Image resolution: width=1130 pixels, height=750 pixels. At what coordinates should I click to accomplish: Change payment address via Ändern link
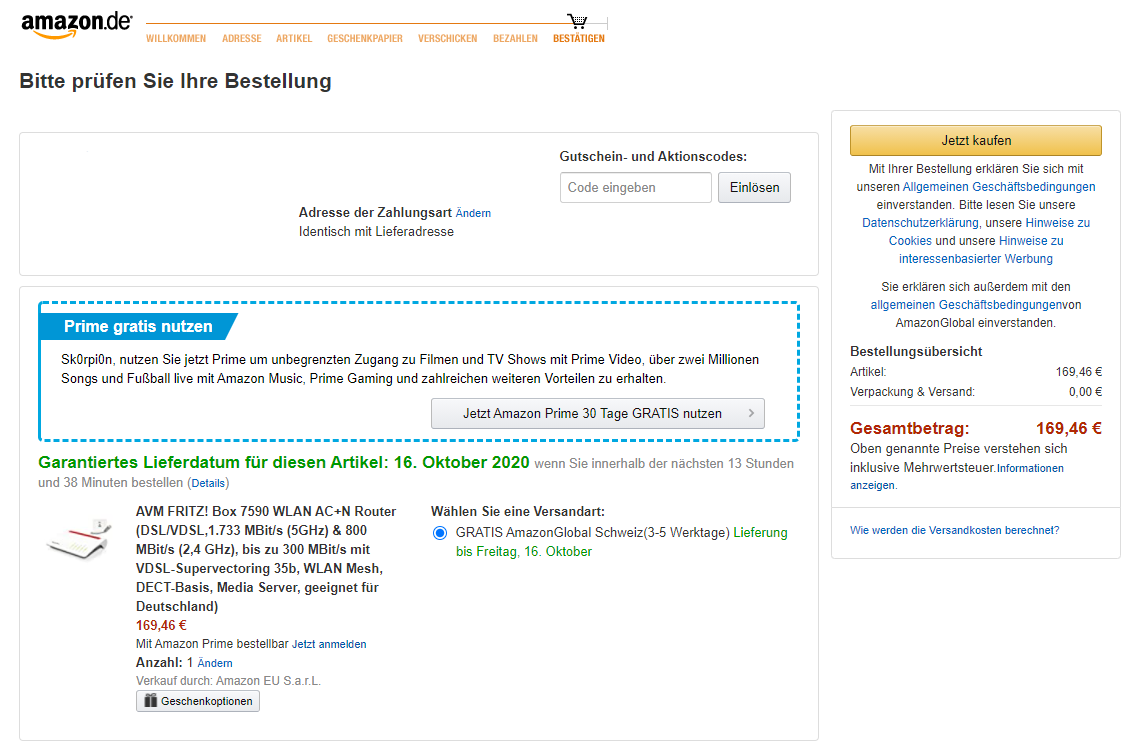(473, 213)
